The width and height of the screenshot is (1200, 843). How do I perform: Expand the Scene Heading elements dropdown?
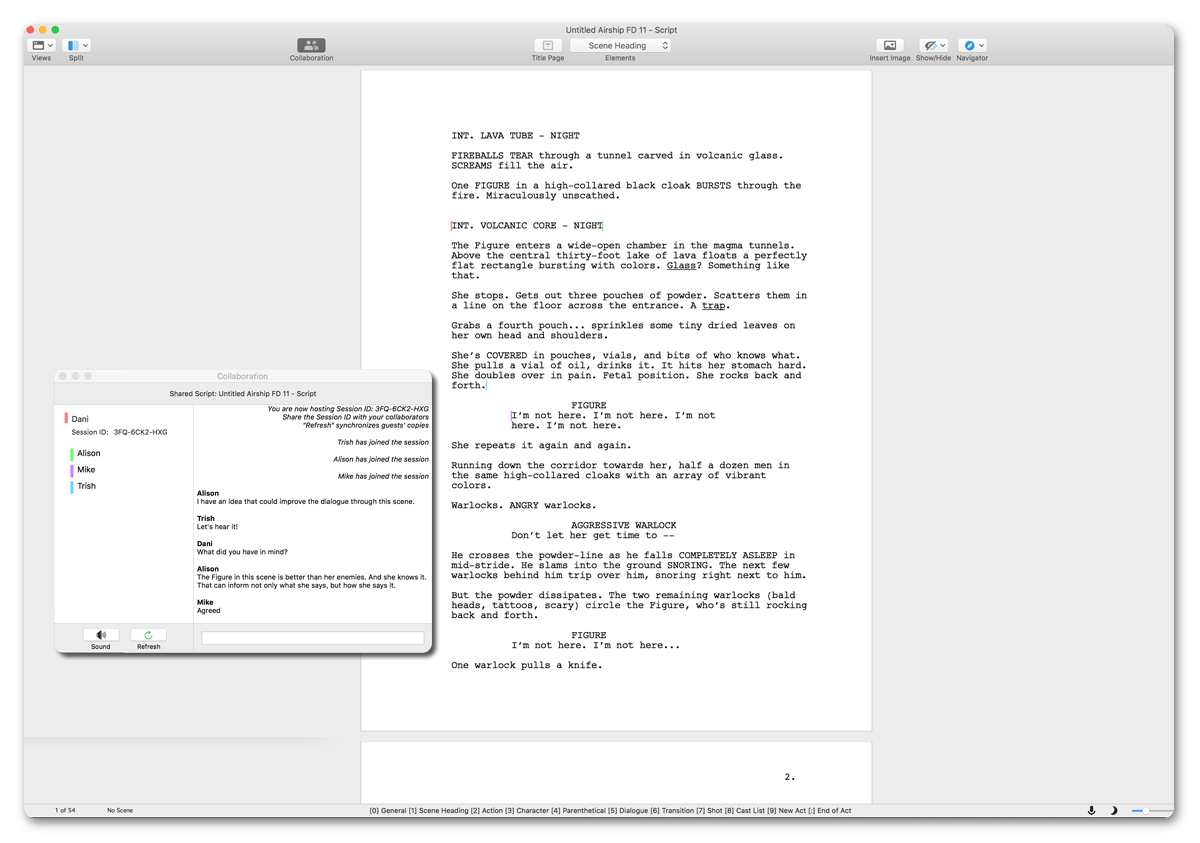point(620,45)
